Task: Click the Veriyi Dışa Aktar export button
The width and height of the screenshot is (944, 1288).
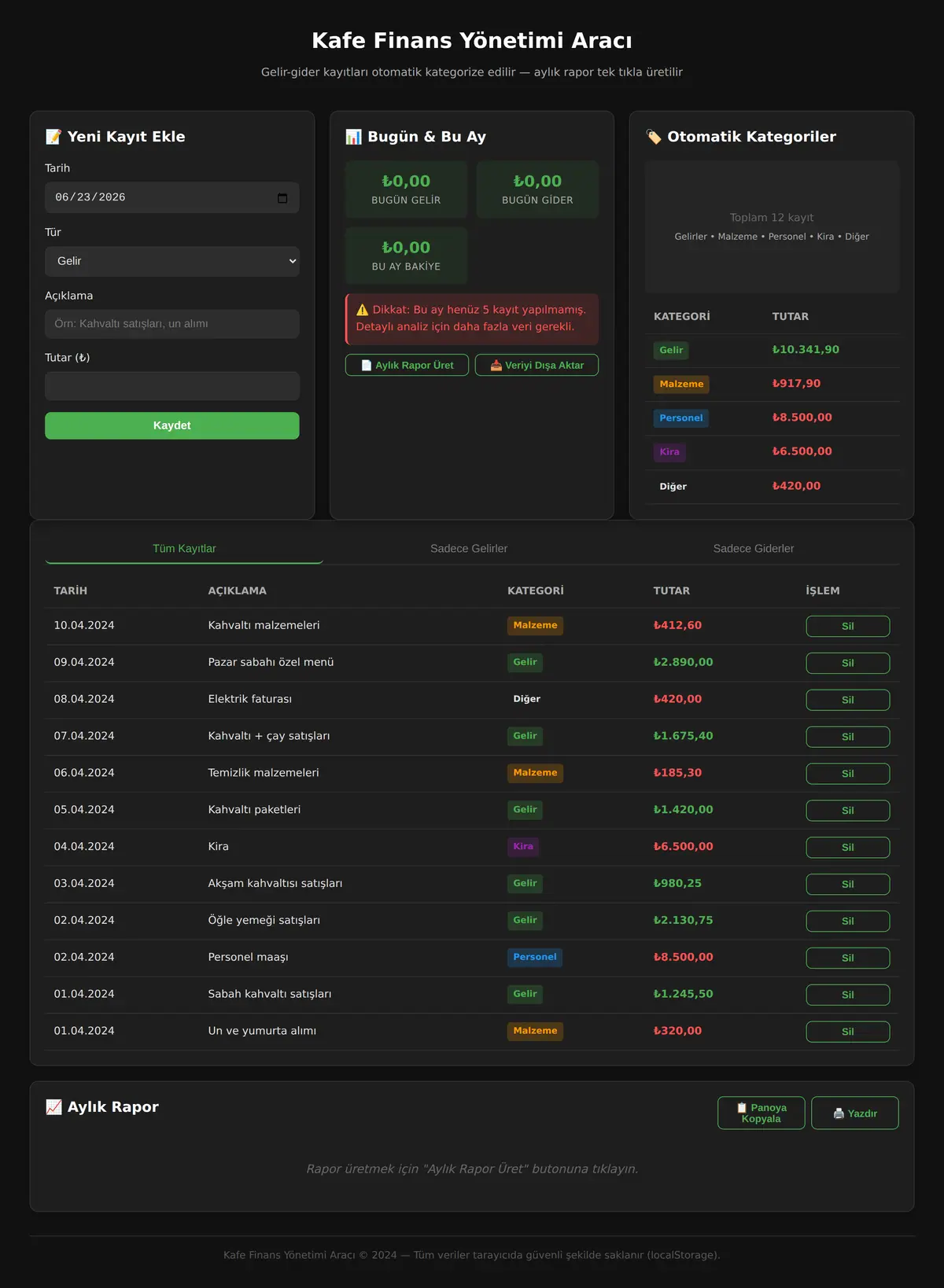Action: coord(537,365)
